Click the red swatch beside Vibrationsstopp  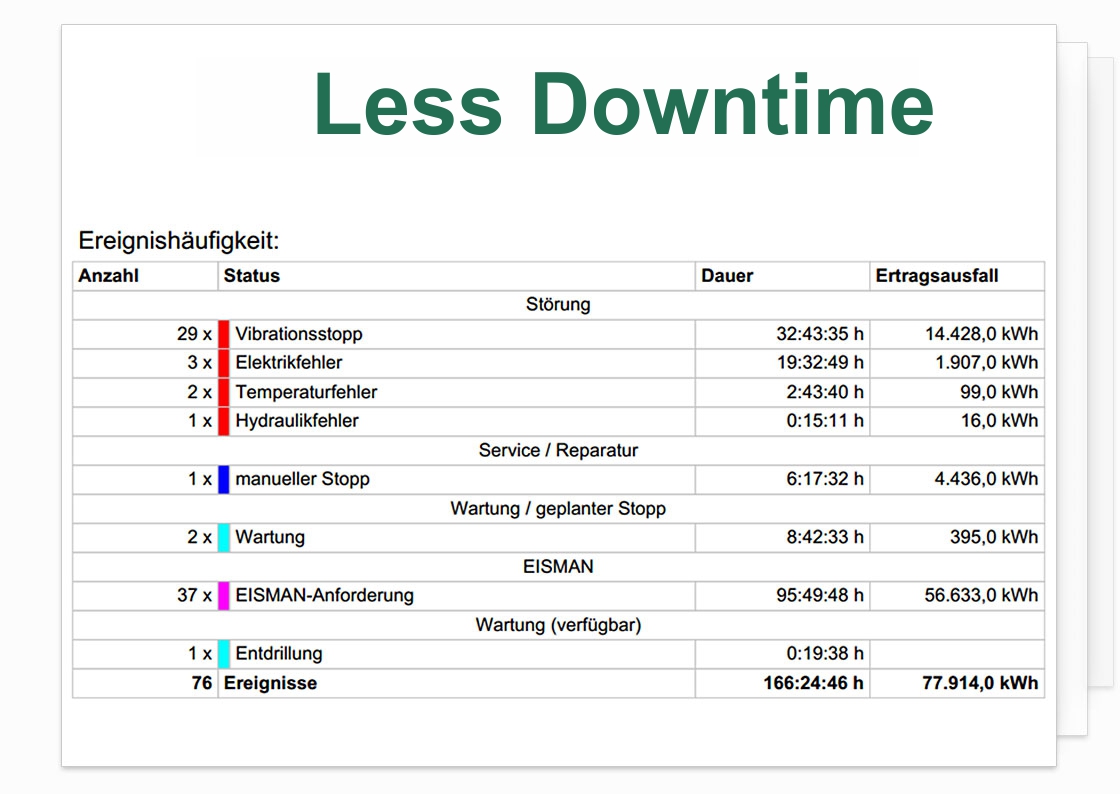click(224, 334)
